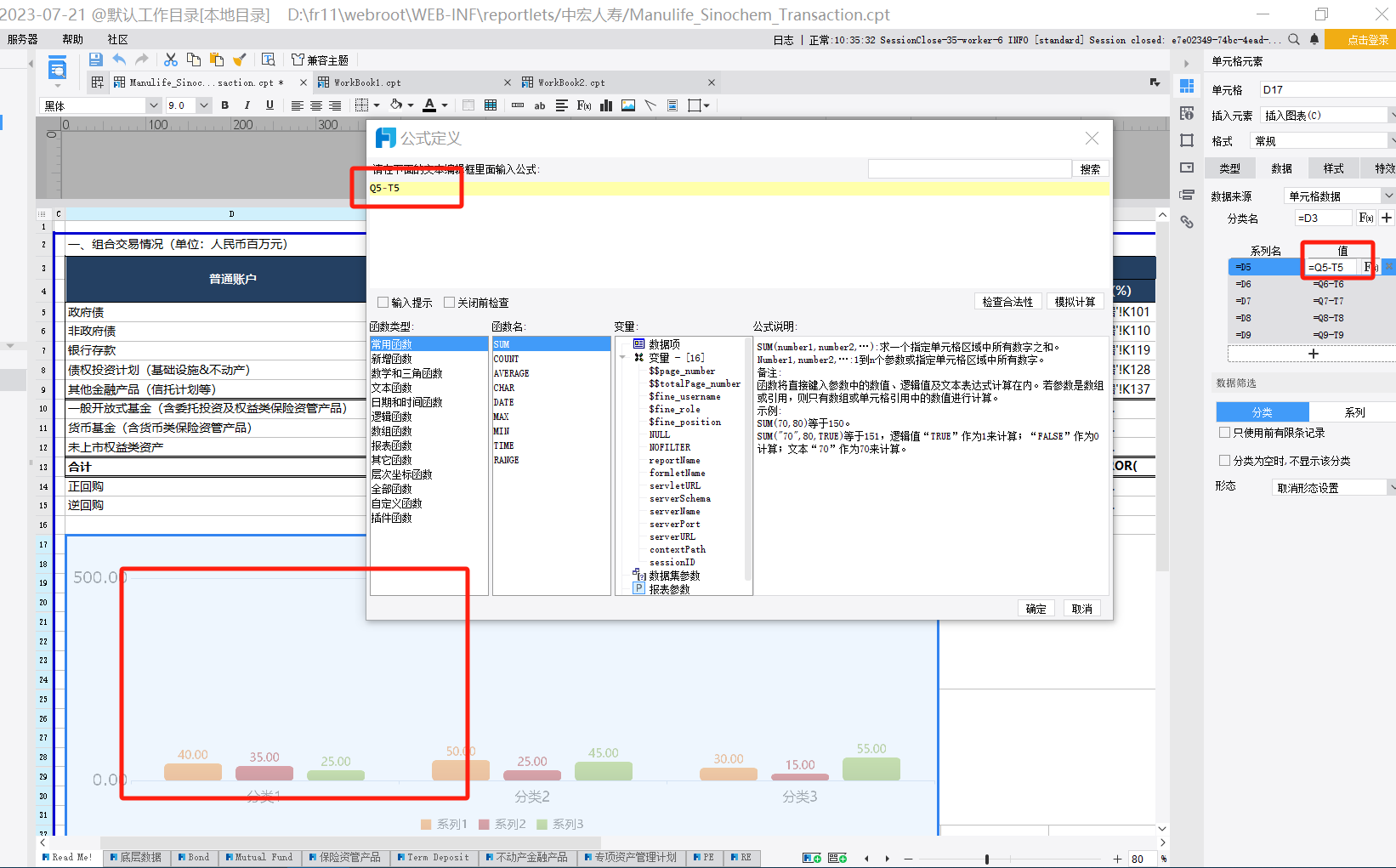This screenshot has height=868, width=1396.
Task: Open the font color dropdown arrow
Action: 445,105
